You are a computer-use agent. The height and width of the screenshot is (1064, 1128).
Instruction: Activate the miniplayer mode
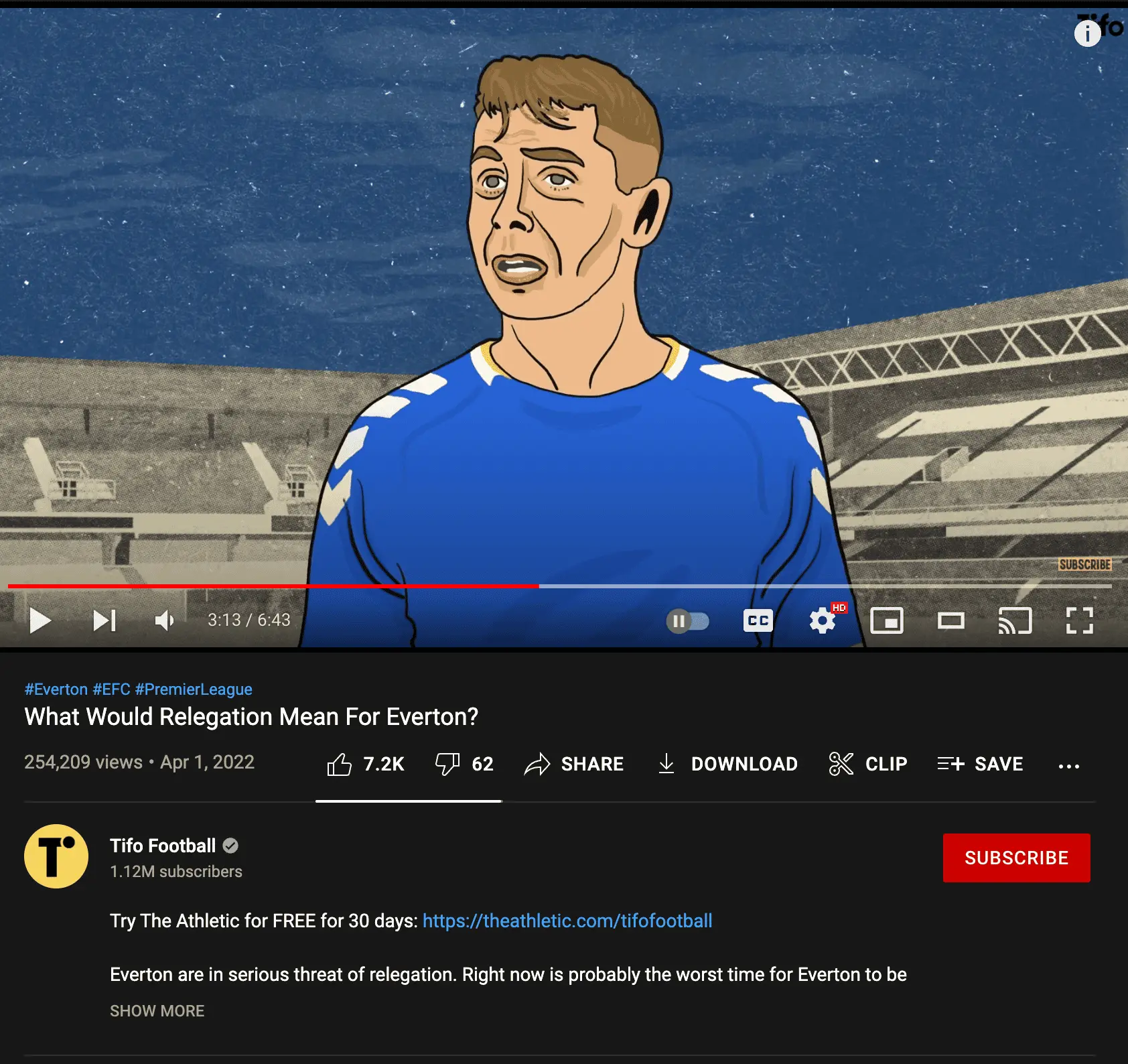click(x=886, y=621)
